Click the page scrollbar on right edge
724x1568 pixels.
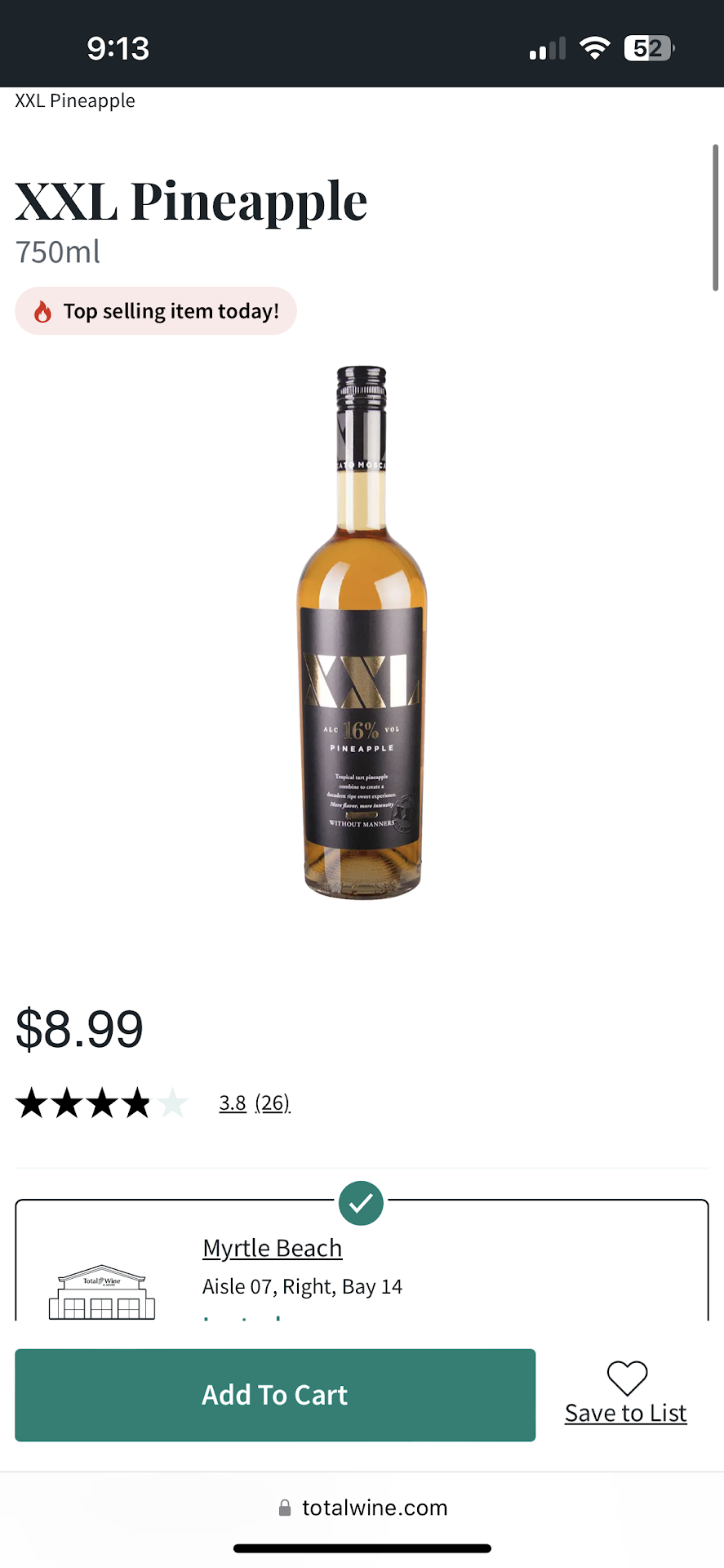715,217
